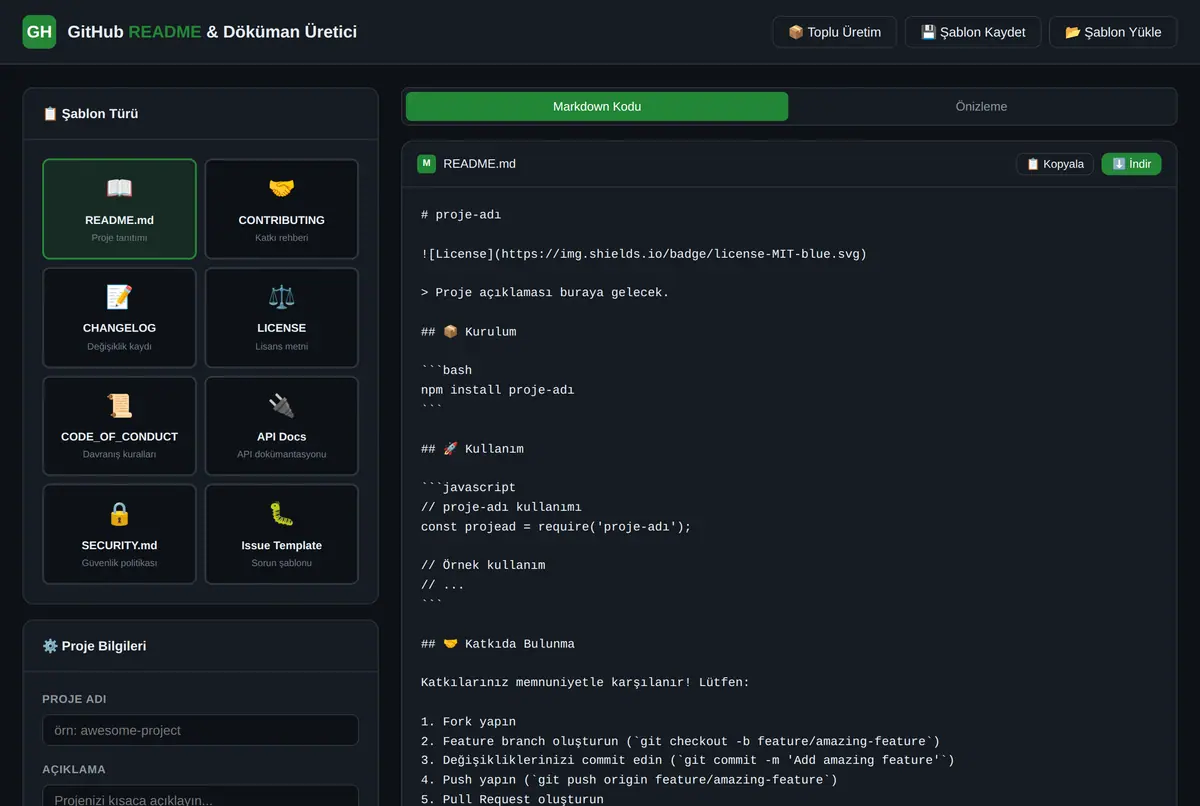Select the CODE_OF_CONDUCT scroll icon
1200x806 pixels.
119,405
